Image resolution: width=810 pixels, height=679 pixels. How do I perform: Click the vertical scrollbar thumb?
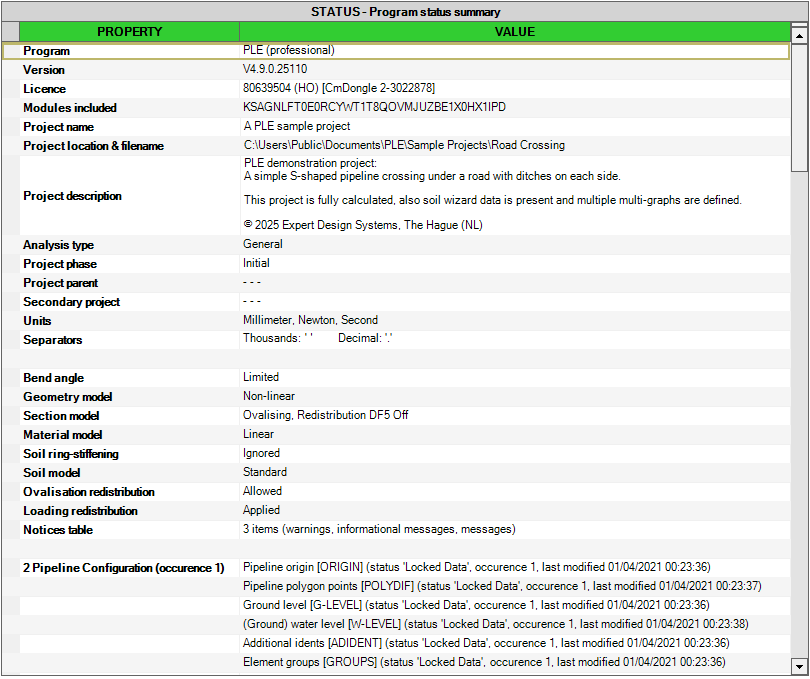click(x=799, y=107)
